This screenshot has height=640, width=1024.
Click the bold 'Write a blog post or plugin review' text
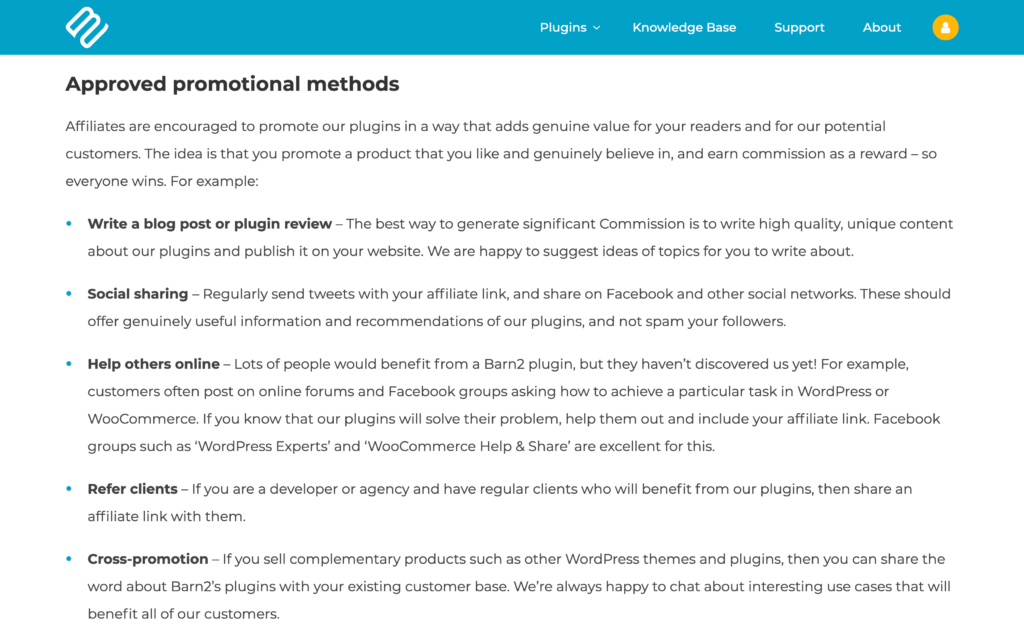210,224
